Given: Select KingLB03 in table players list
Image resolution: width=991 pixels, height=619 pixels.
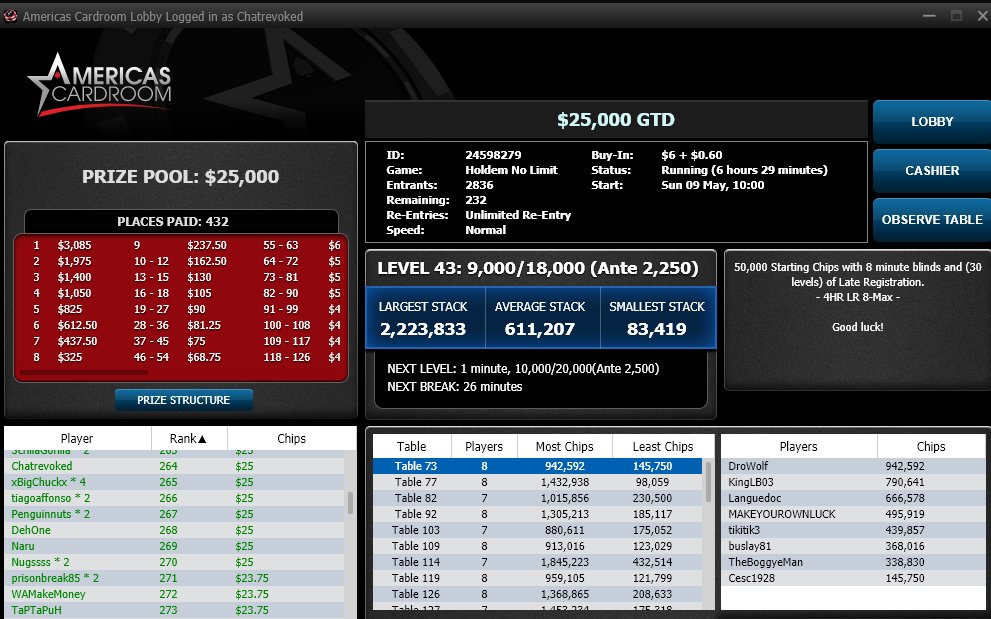Looking at the screenshot, I should pos(853,482).
